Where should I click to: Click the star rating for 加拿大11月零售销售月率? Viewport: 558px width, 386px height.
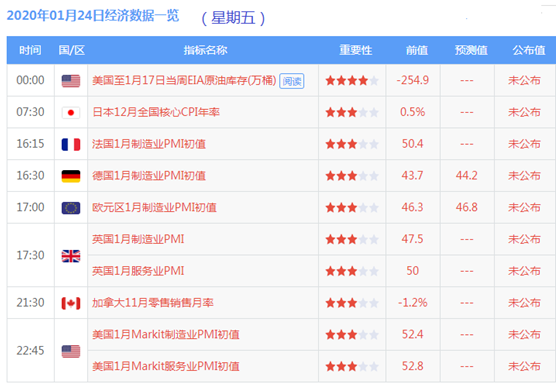pyautogui.click(x=352, y=303)
